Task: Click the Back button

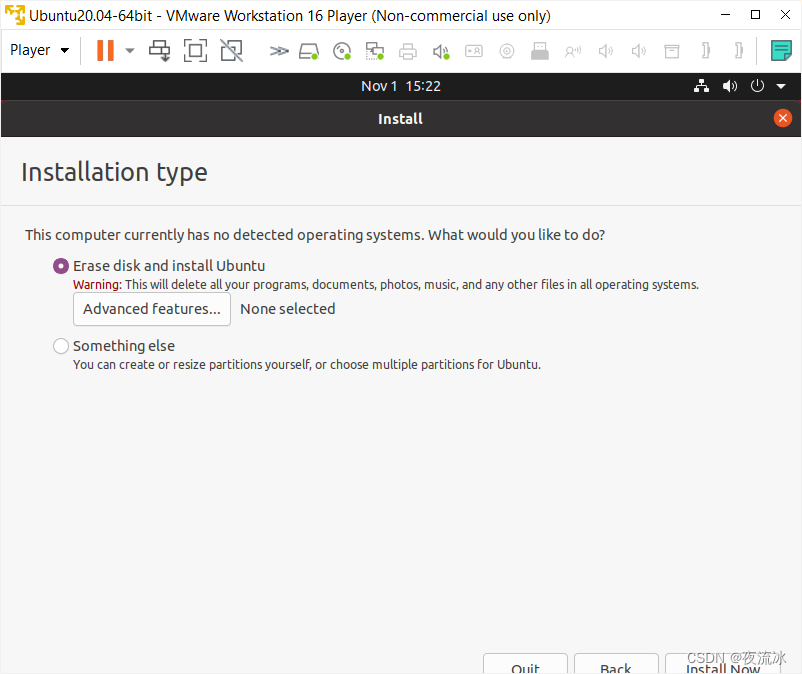Action: (x=616, y=664)
